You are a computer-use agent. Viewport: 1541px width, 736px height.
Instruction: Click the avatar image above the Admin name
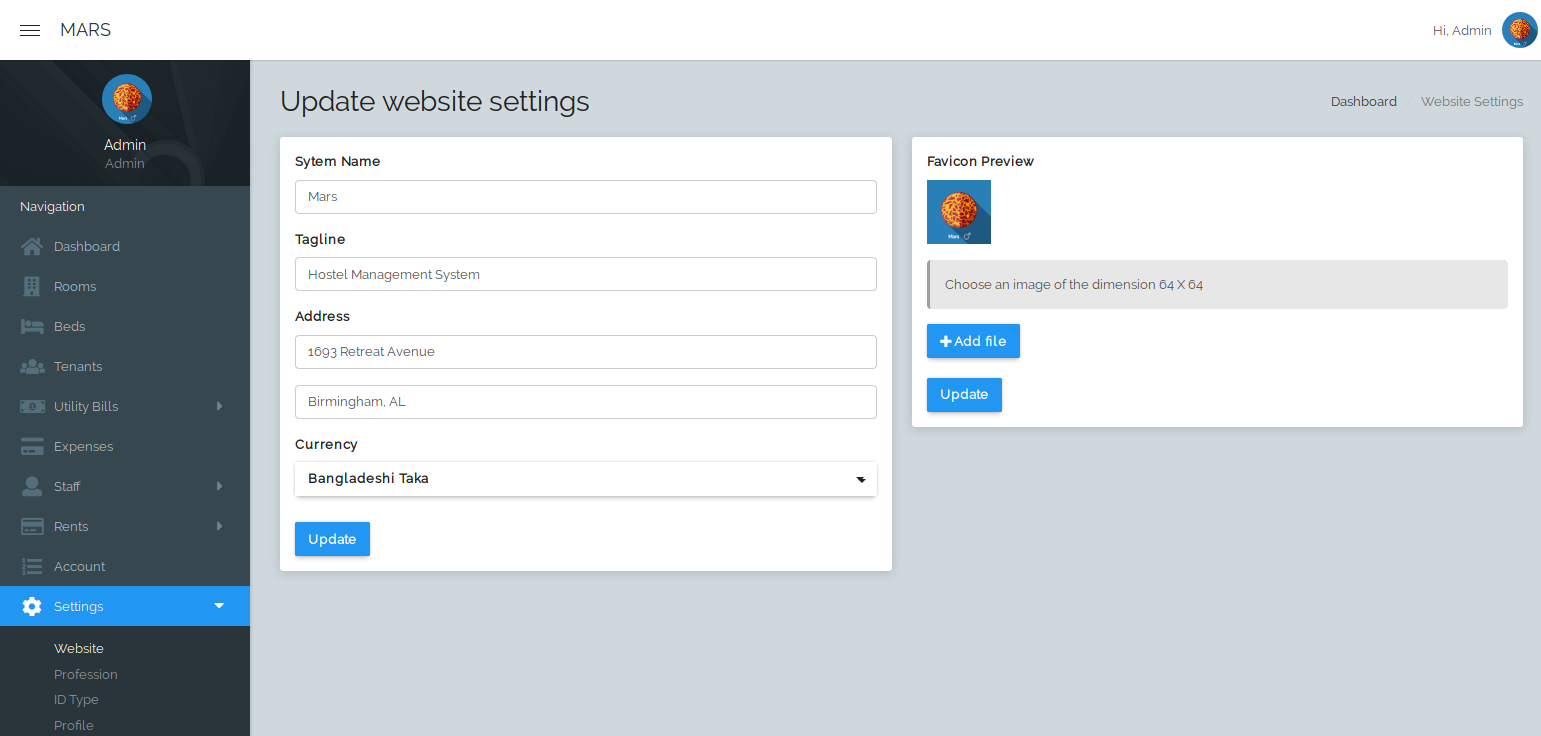pos(125,98)
